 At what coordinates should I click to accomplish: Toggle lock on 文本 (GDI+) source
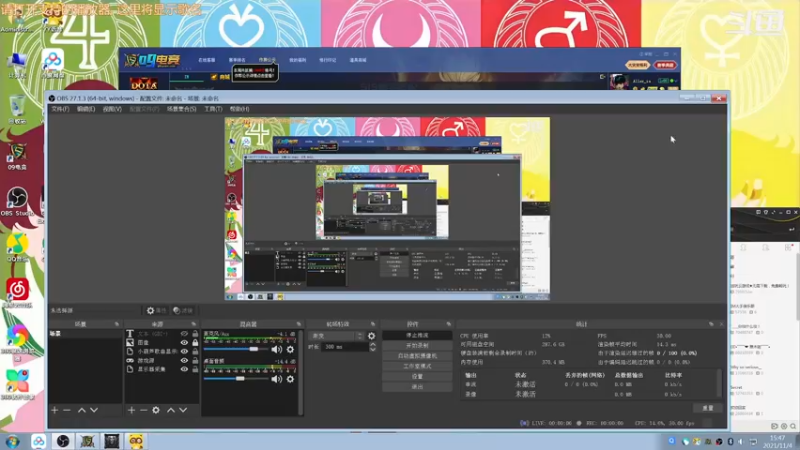pos(195,334)
